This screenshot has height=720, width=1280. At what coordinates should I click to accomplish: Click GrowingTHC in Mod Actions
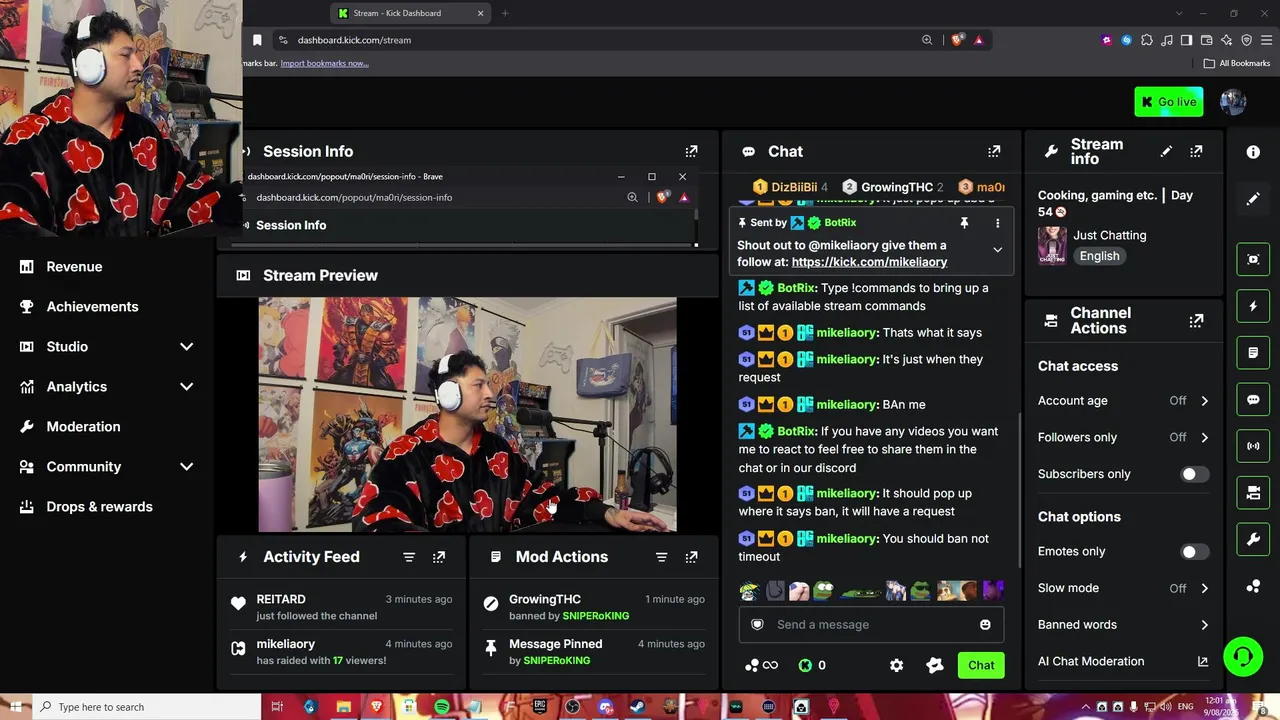coord(545,599)
